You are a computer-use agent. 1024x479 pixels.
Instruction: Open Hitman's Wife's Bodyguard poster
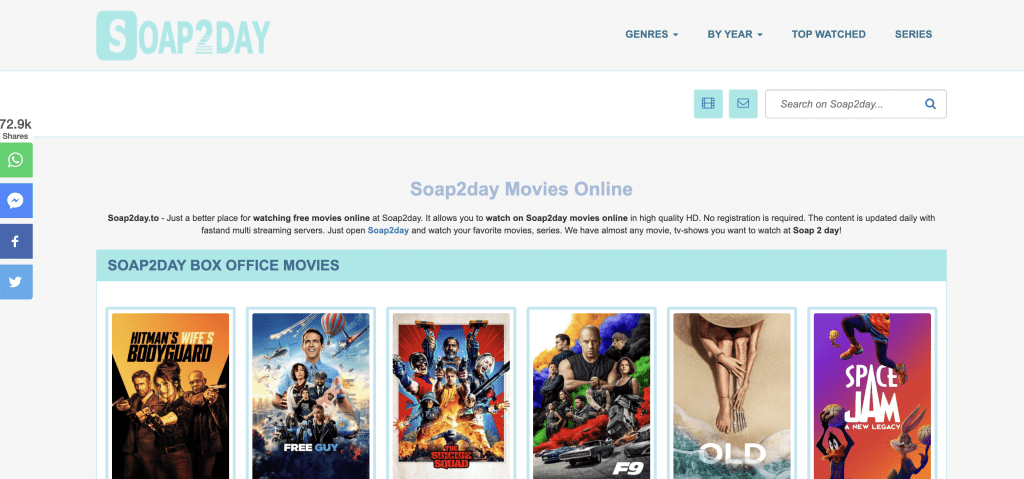click(170, 395)
